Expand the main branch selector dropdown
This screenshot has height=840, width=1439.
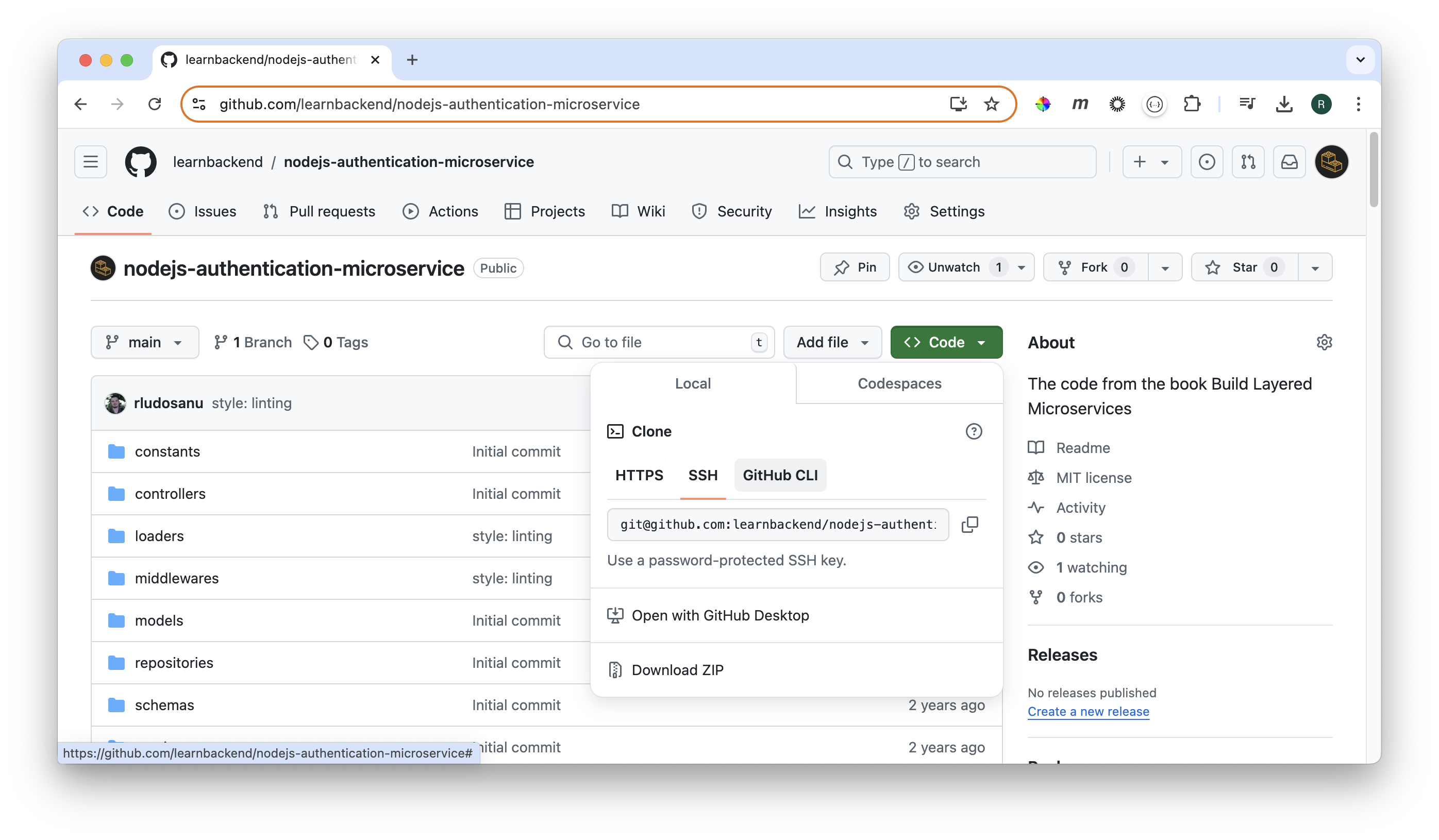145,342
